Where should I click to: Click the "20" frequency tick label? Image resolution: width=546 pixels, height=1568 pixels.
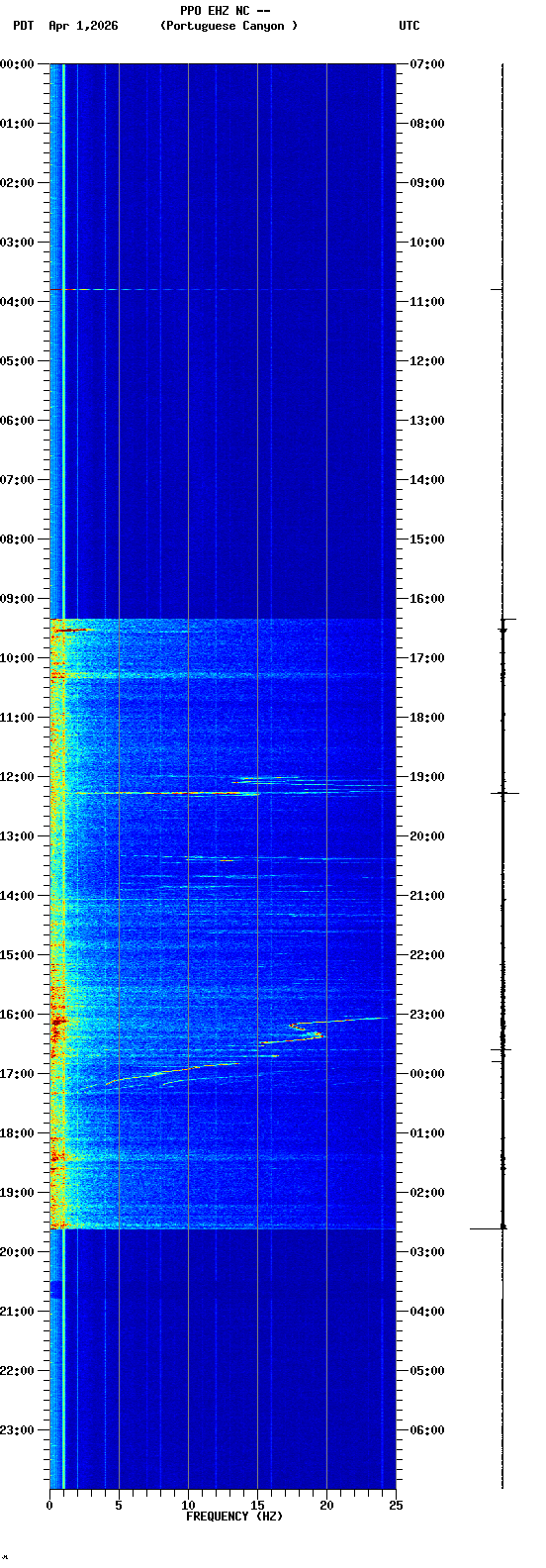[x=326, y=1506]
